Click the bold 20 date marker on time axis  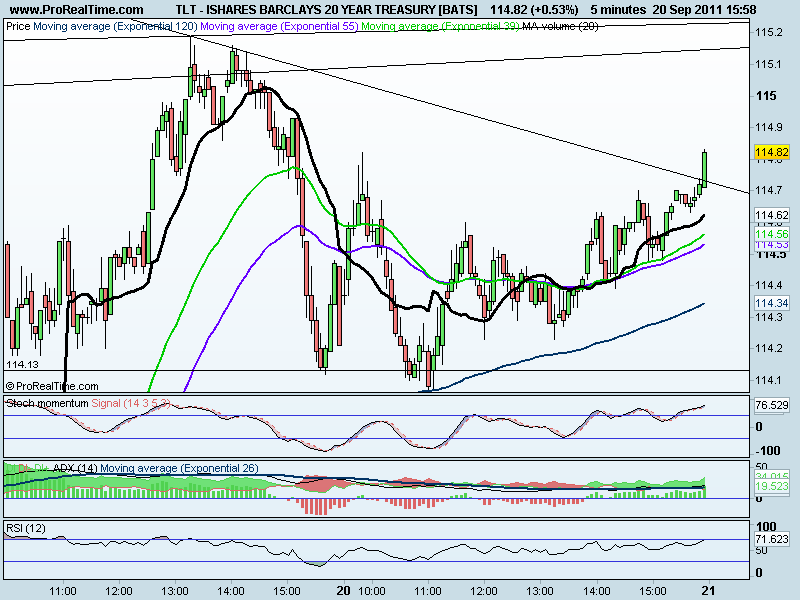(x=343, y=591)
